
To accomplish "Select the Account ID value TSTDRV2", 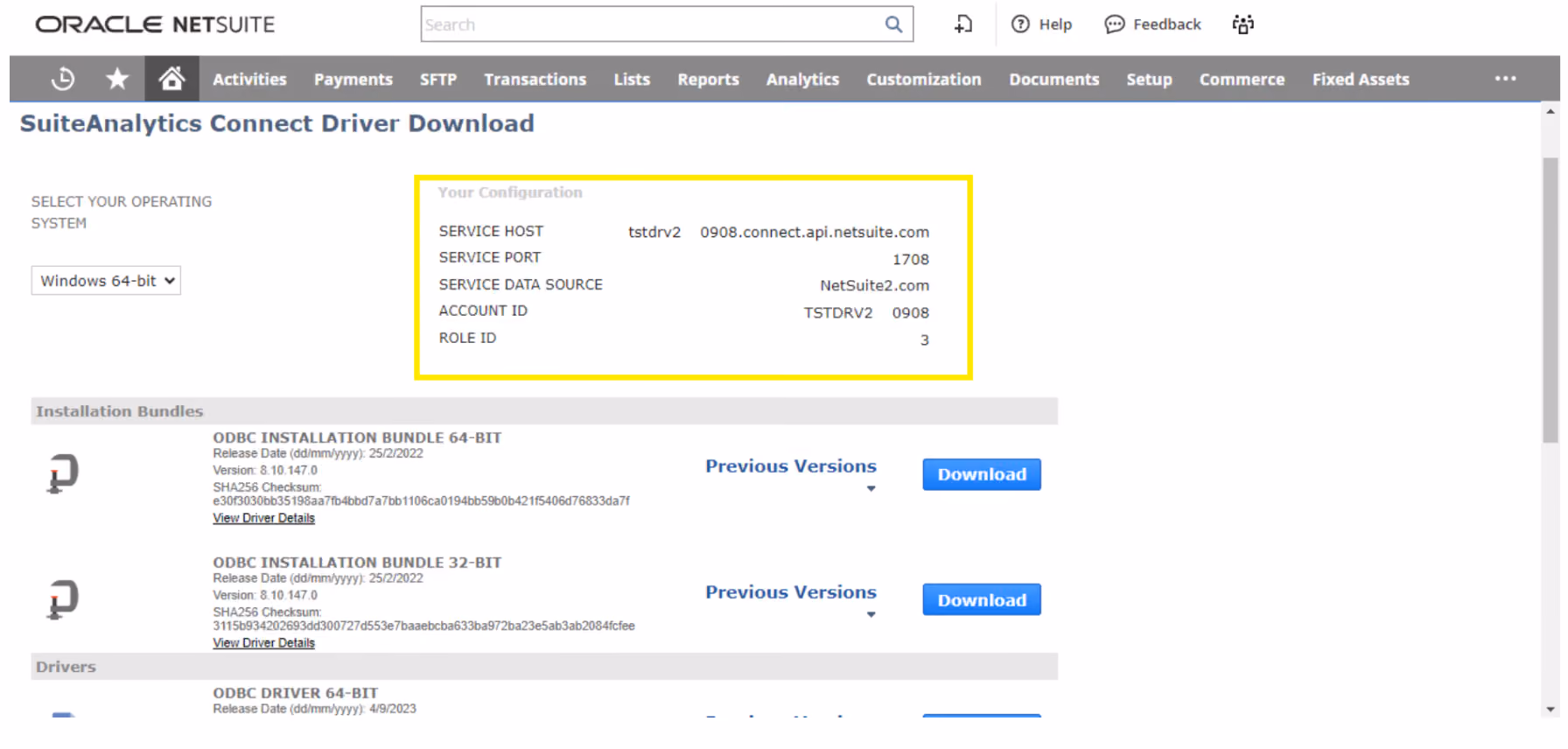I will point(866,312).
